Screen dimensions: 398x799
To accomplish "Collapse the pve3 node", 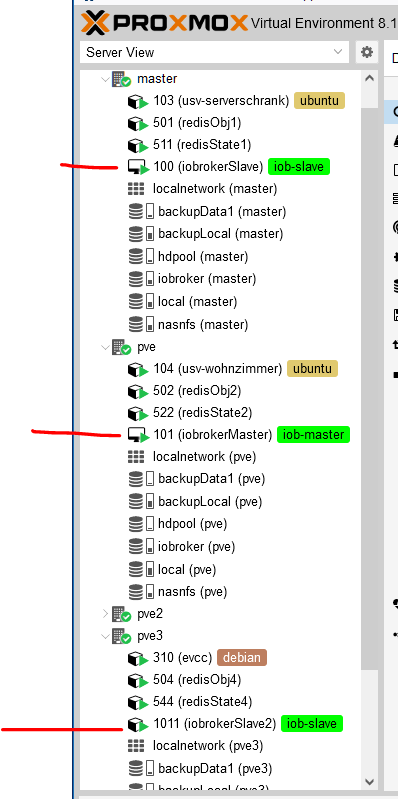I will (x=105, y=636).
